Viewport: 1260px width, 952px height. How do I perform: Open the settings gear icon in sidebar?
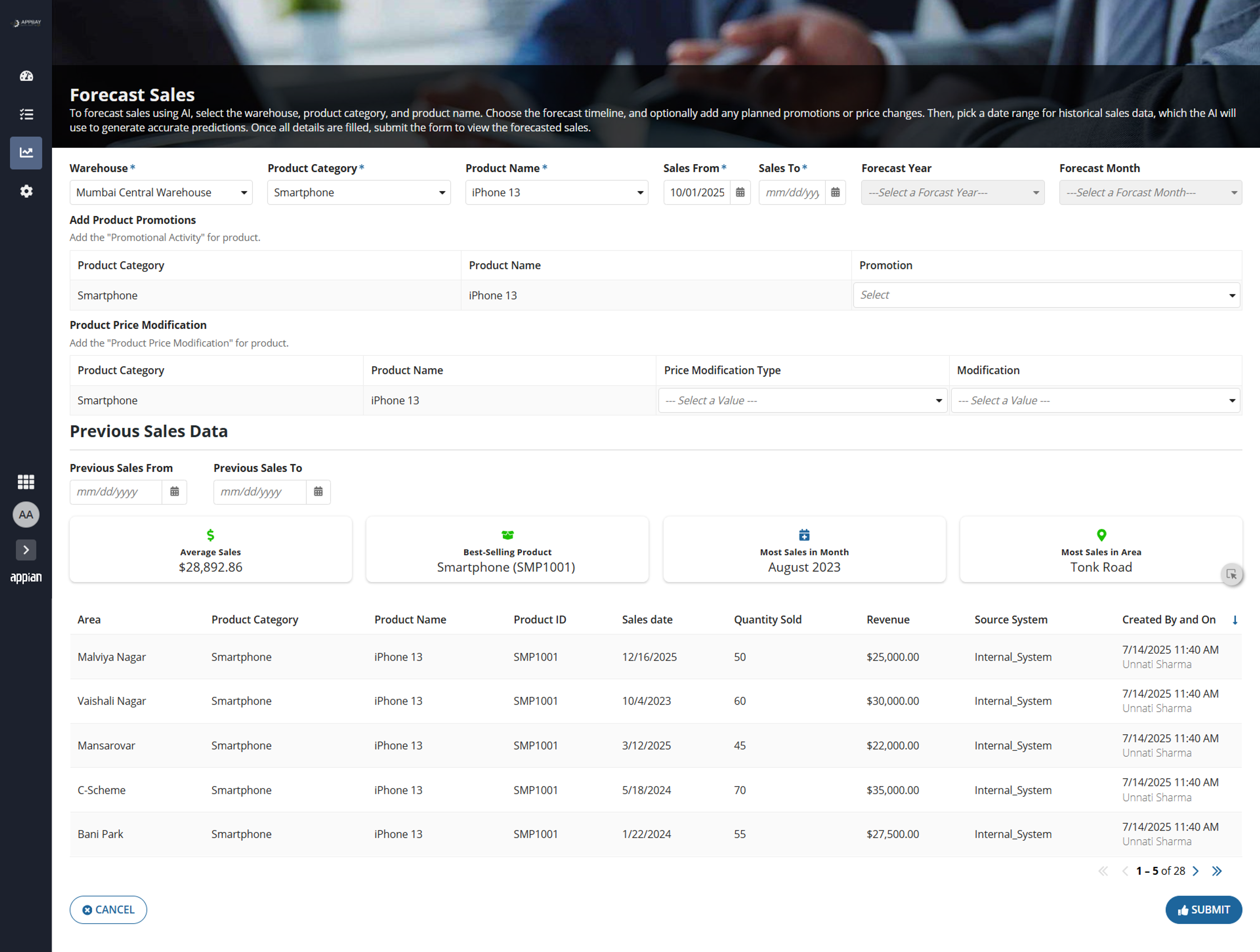26,191
